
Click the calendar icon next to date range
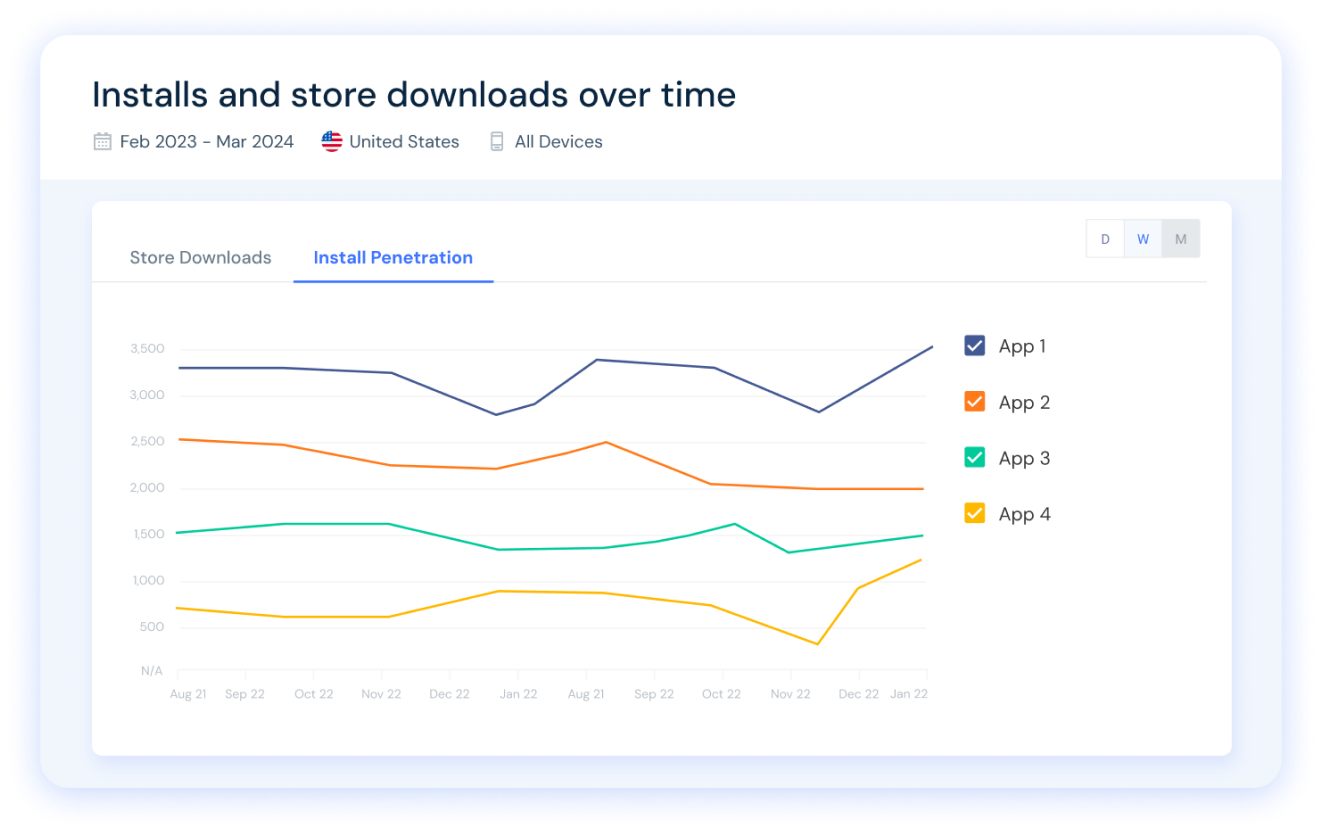coord(101,141)
